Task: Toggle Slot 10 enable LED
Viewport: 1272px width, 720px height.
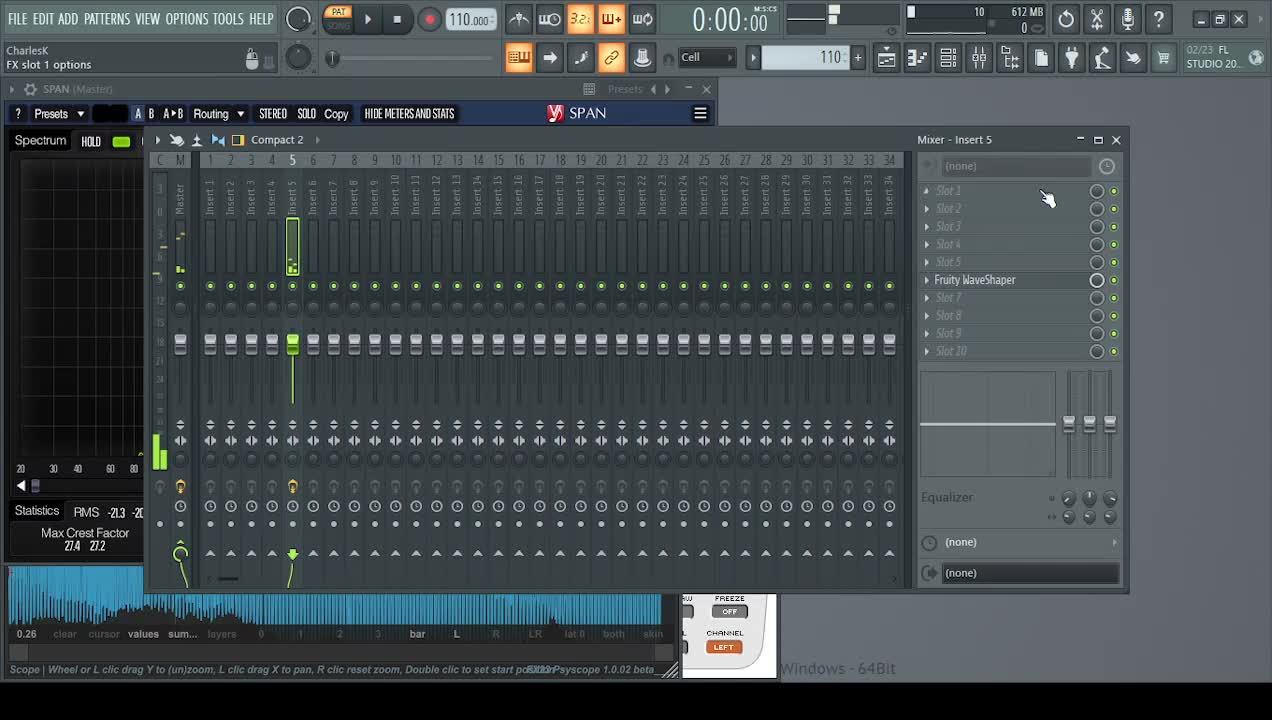Action: tap(1114, 352)
